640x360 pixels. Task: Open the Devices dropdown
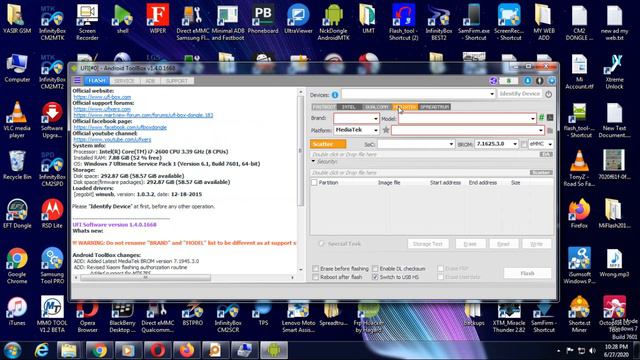click(491, 94)
